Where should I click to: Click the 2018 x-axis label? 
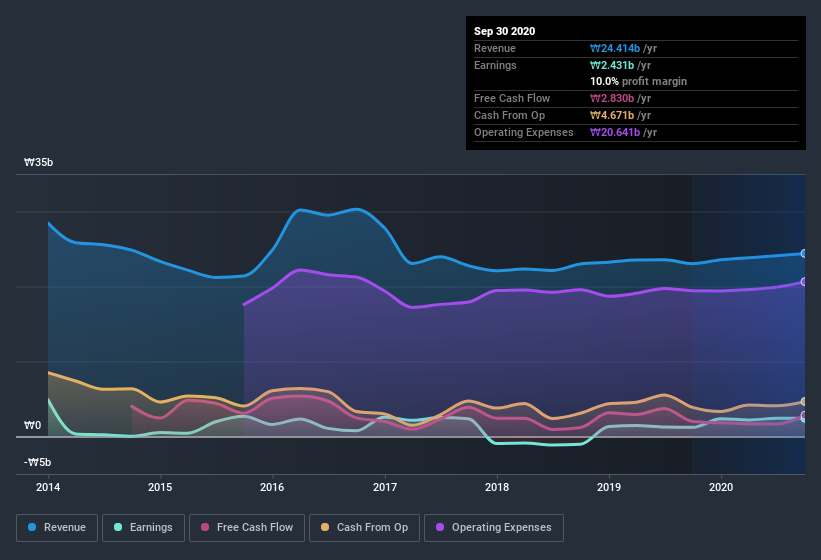(496, 488)
